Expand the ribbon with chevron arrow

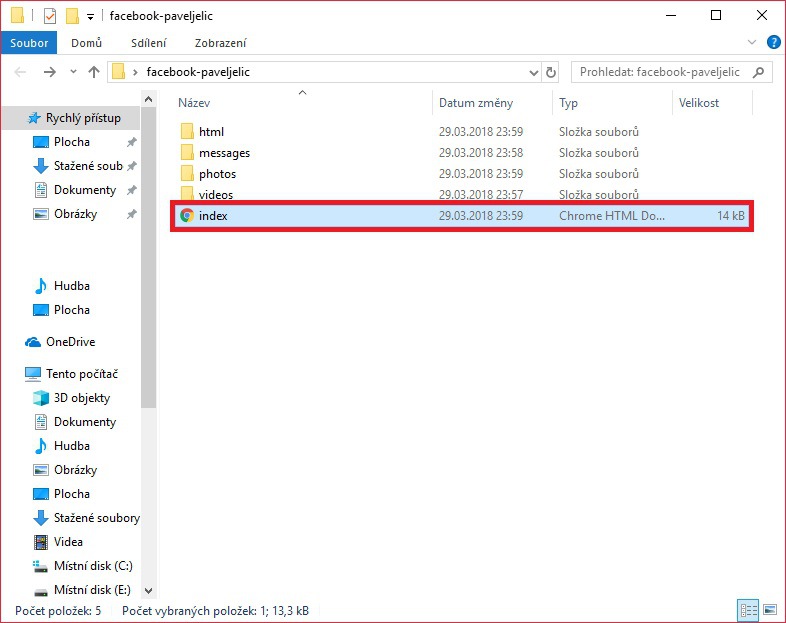(x=751, y=43)
